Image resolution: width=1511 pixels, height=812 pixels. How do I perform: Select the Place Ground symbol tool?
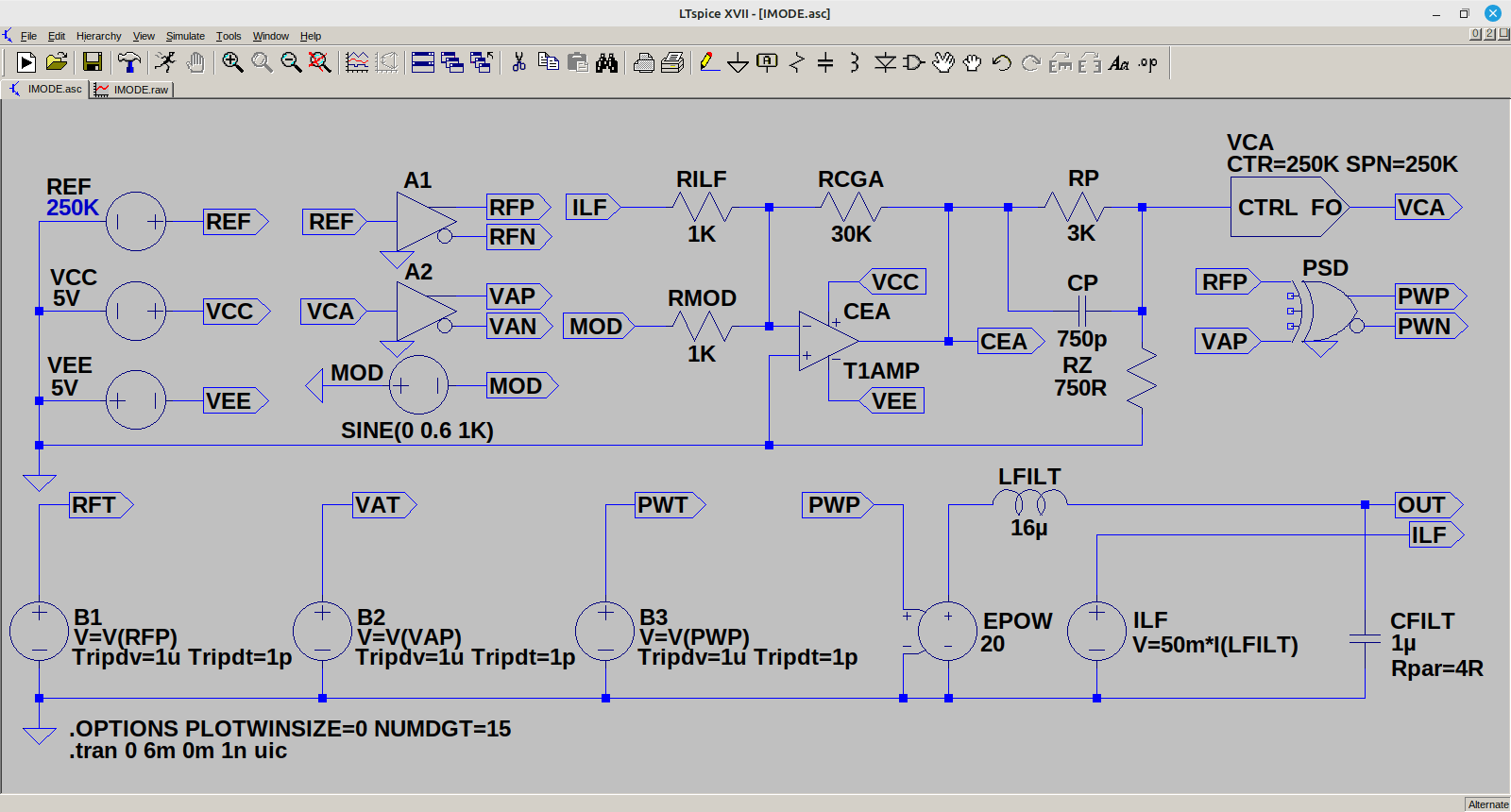pos(739,62)
